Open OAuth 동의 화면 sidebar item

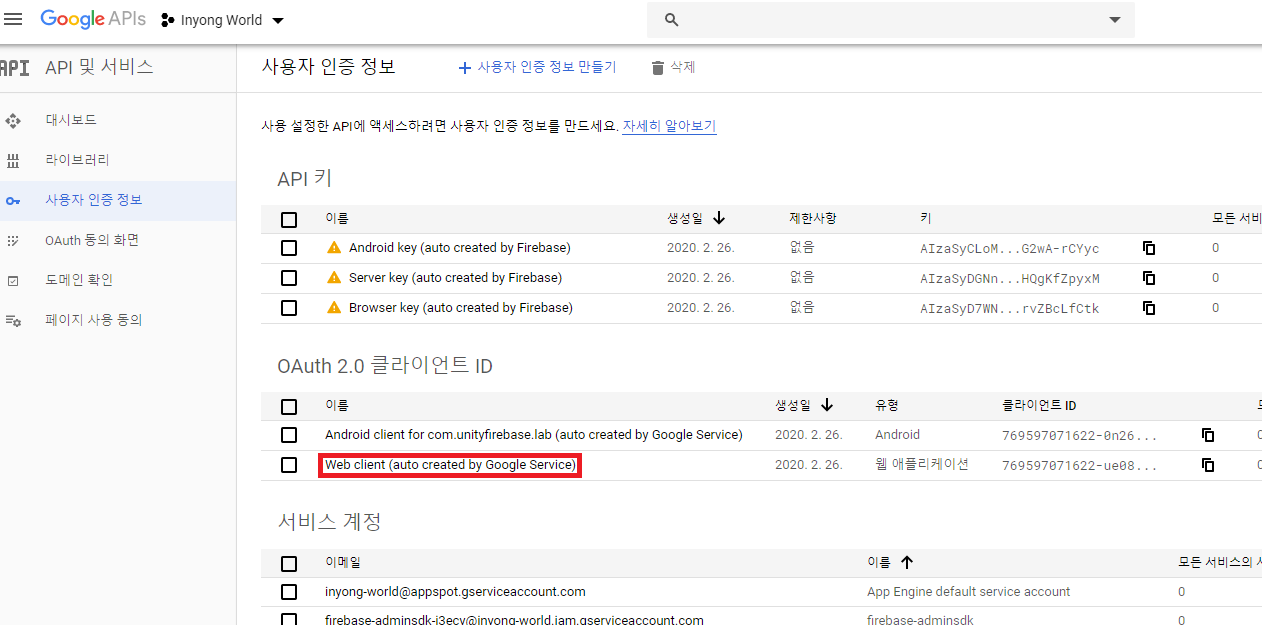click(92, 240)
